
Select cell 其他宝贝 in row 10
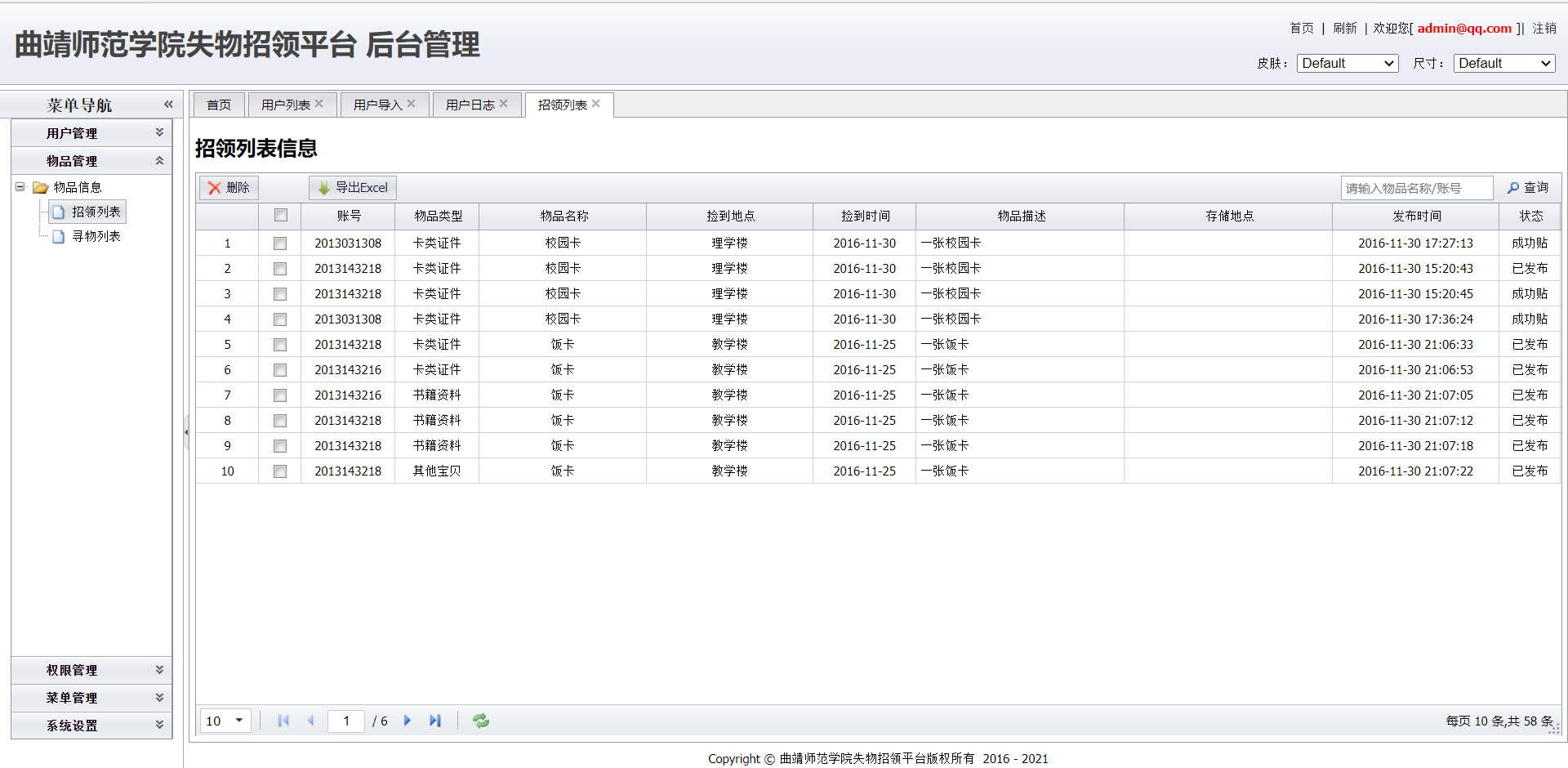pos(437,471)
